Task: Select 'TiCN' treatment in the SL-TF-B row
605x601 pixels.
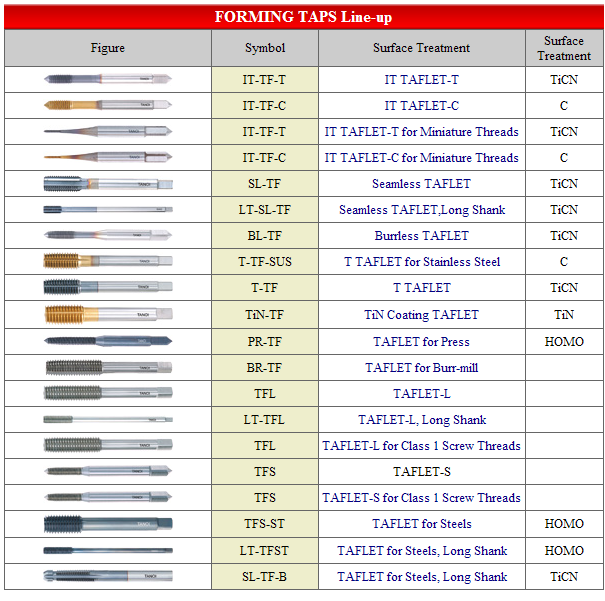Action: tap(564, 577)
